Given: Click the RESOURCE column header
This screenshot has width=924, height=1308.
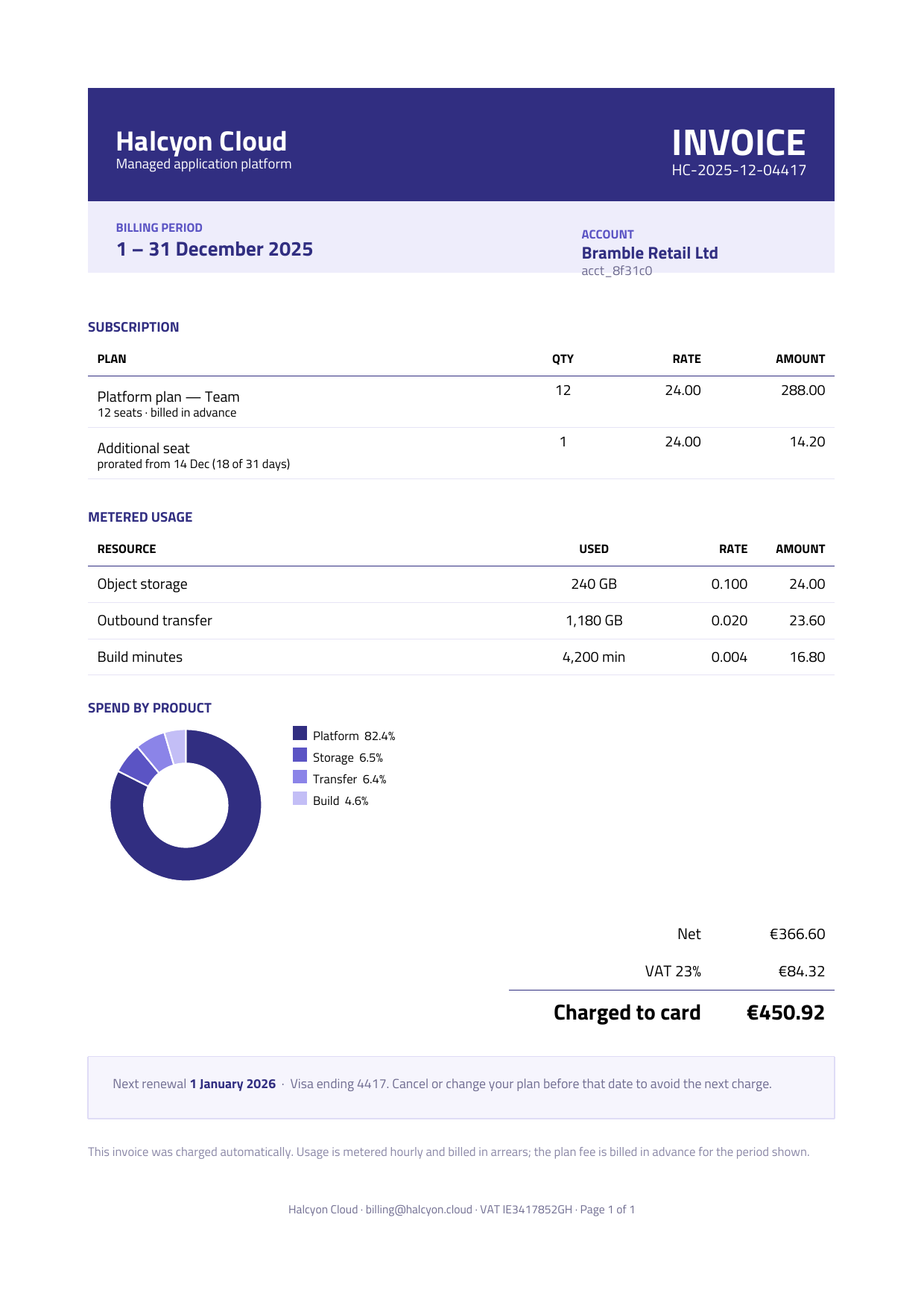Looking at the screenshot, I should pos(127,549).
